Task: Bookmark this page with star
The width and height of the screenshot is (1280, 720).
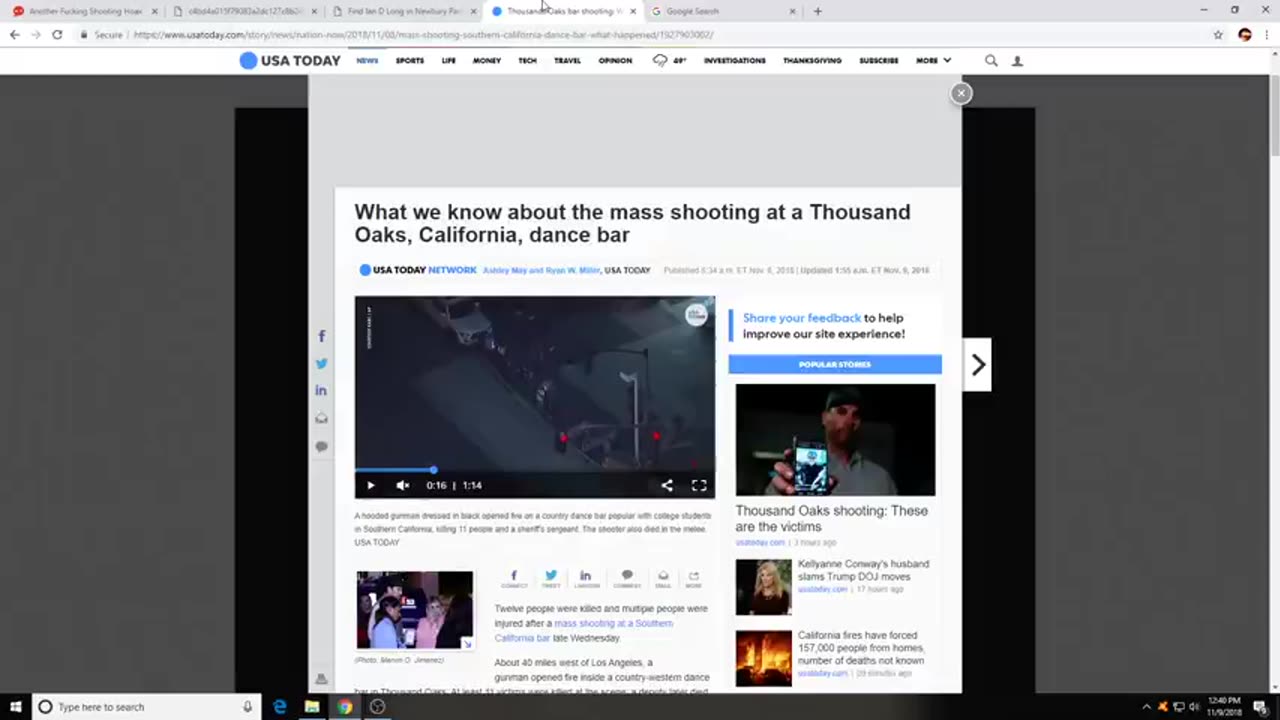Action: 1218,34
